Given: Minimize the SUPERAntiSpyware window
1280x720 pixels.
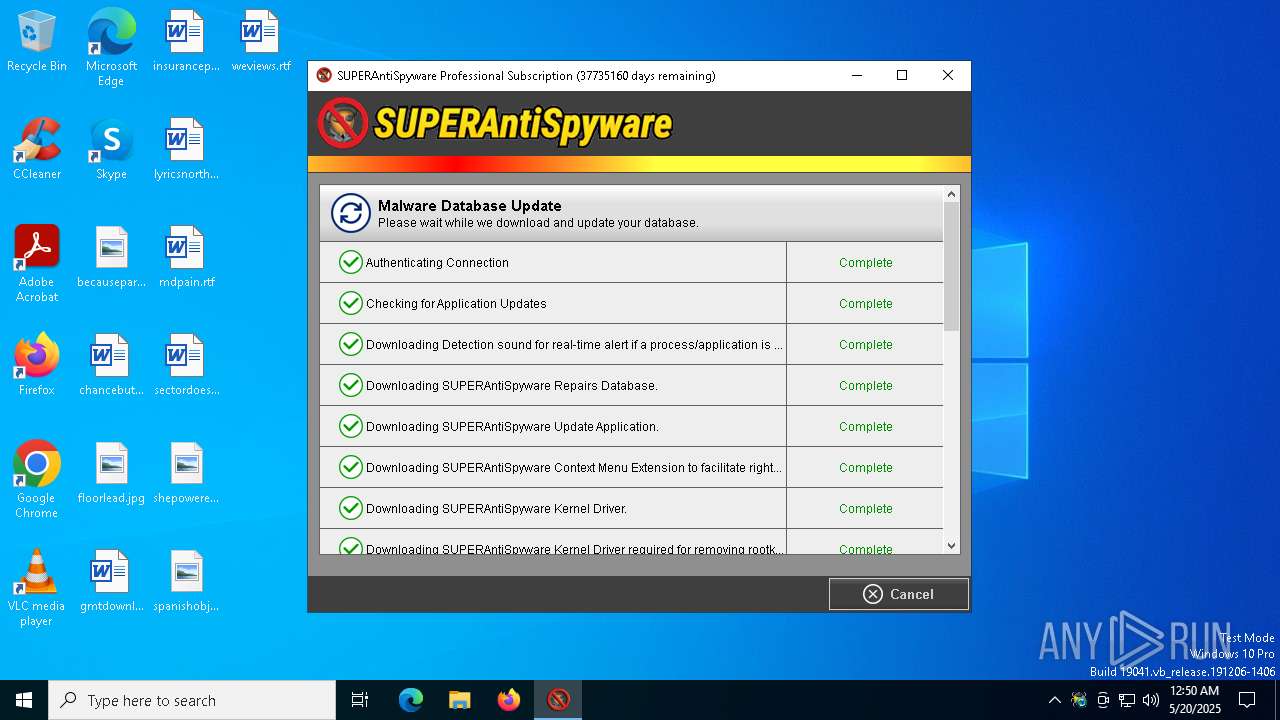Looking at the screenshot, I should coord(857,75).
